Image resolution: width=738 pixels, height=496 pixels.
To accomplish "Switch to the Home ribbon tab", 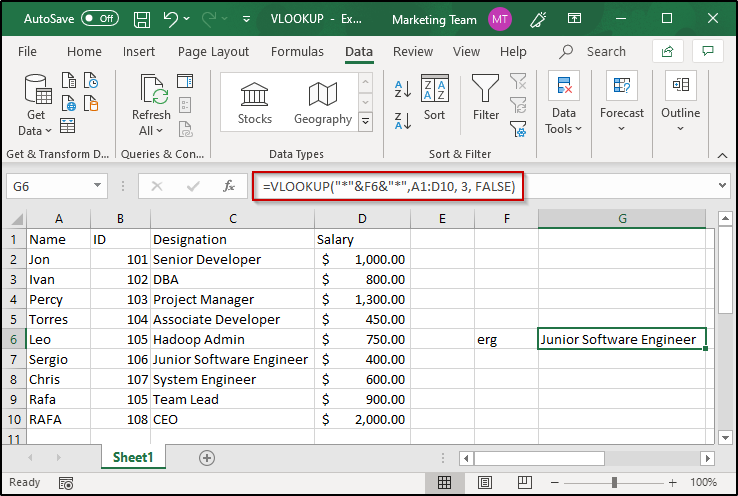I will 84,51.
